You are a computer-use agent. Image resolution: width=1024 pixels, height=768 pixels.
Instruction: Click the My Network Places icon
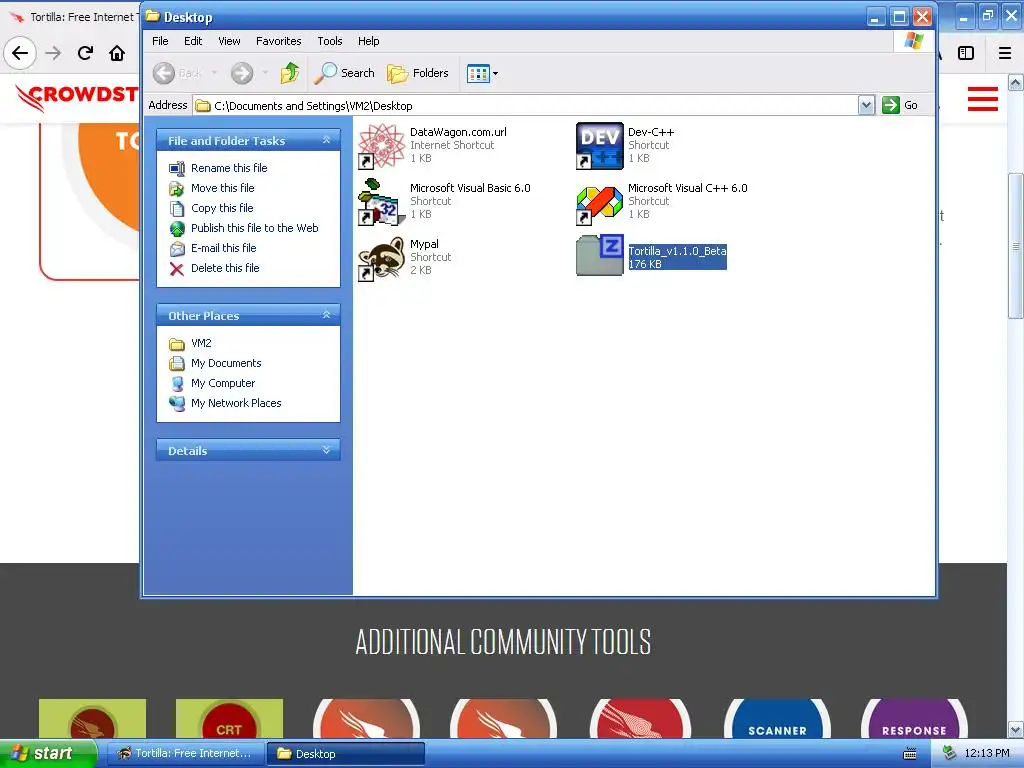tap(177, 404)
